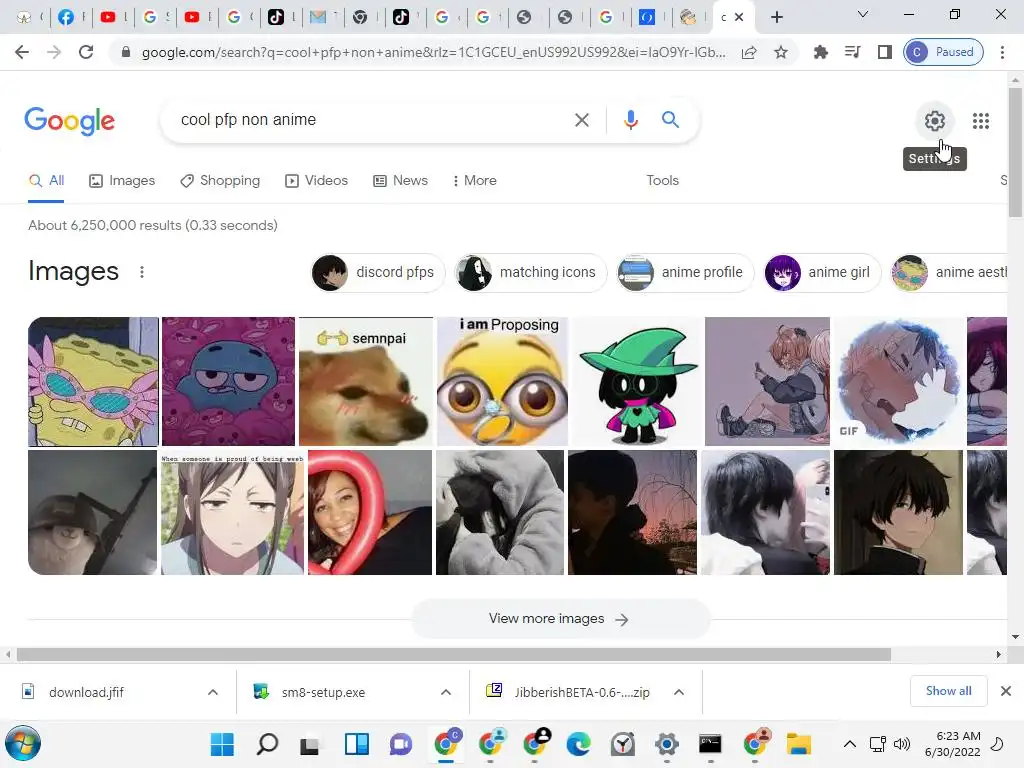
Task: Select the All search tab
Action: 46,181
